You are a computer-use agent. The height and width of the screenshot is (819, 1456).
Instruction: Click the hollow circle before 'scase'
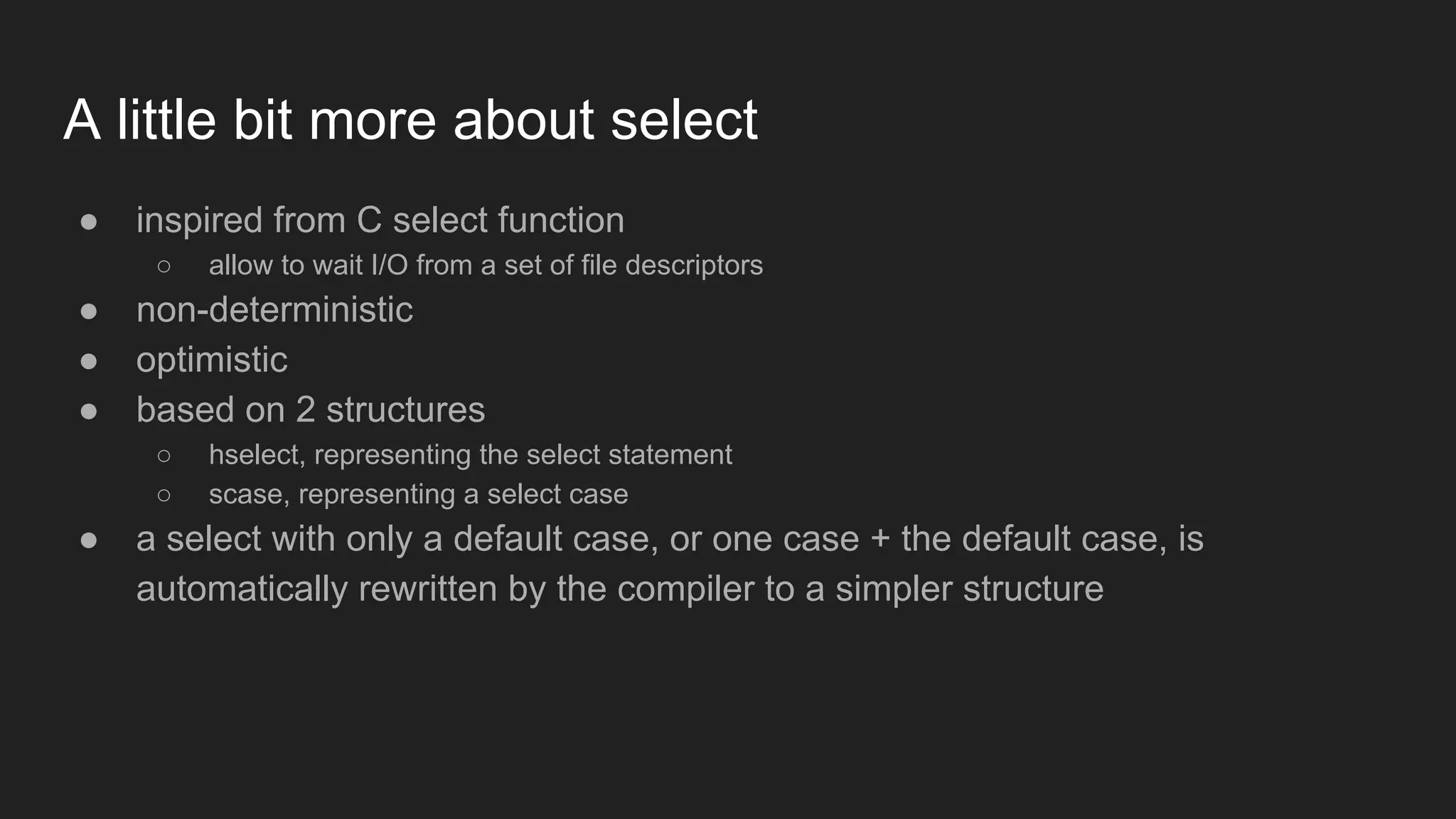(164, 496)
